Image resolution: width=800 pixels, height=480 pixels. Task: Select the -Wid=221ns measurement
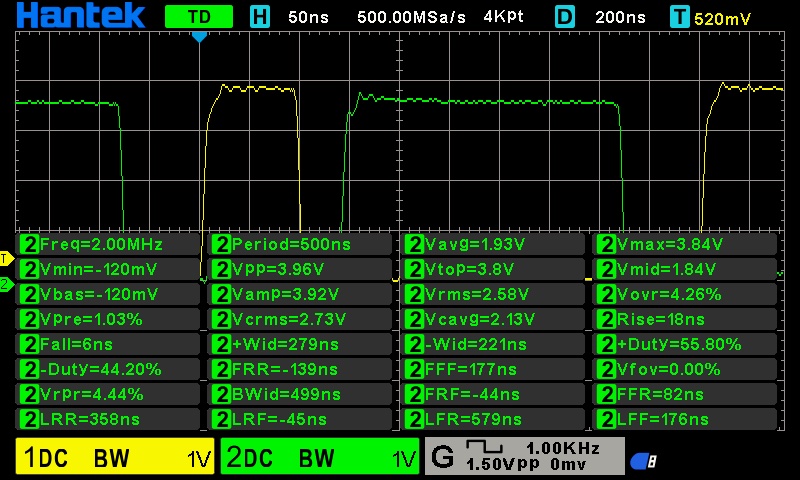[493, 344]
